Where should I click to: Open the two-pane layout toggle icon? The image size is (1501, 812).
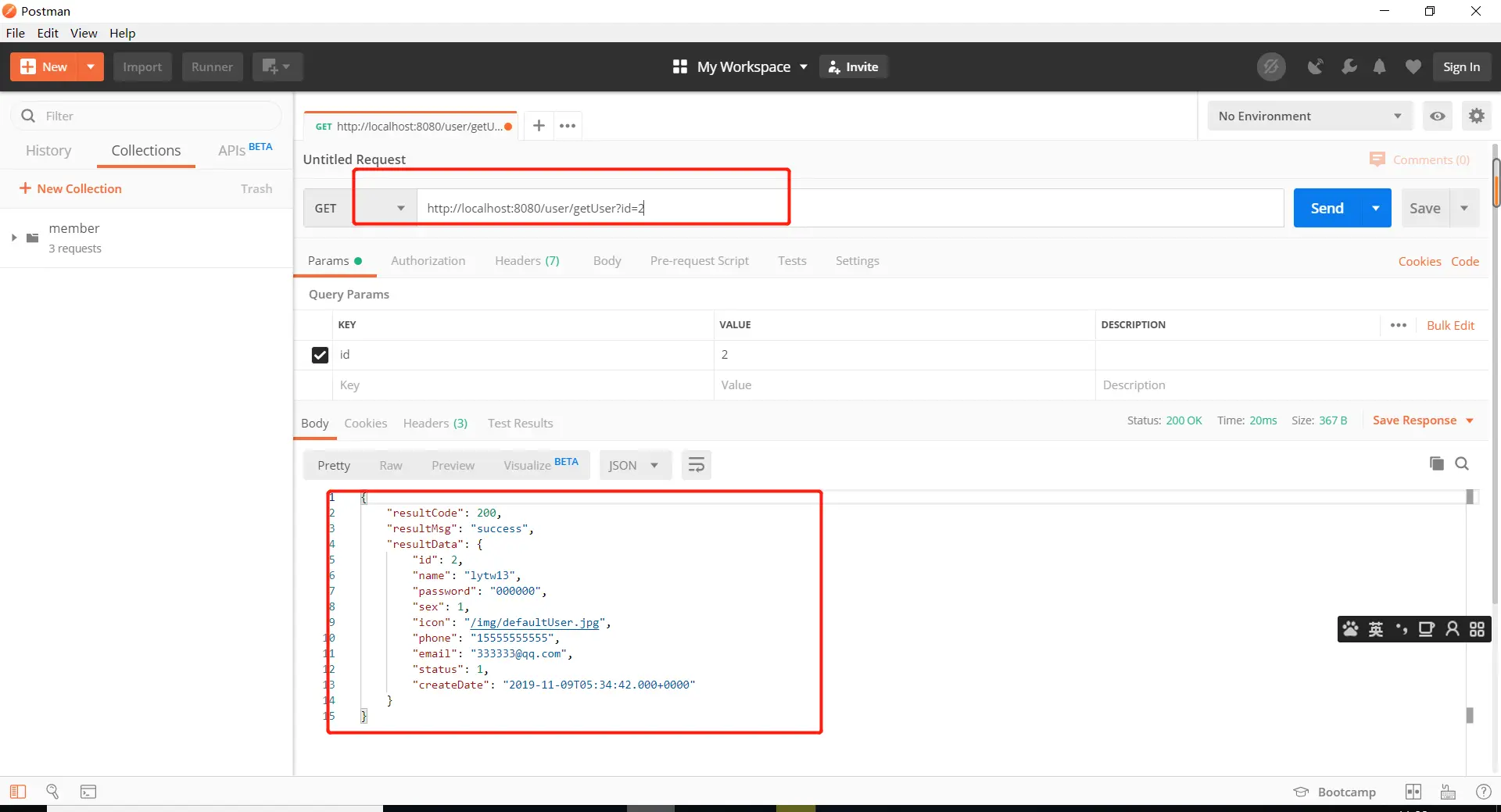[1413, 792]
